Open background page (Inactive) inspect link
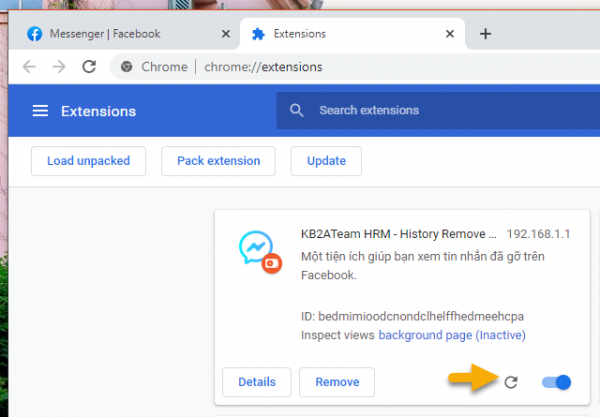600x417 pixels. (x=452, y=335)
